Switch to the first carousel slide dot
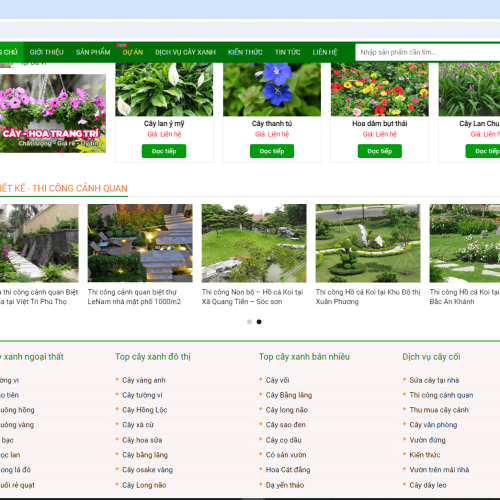This screenshot has height=500, width=500. coord(249,322)
